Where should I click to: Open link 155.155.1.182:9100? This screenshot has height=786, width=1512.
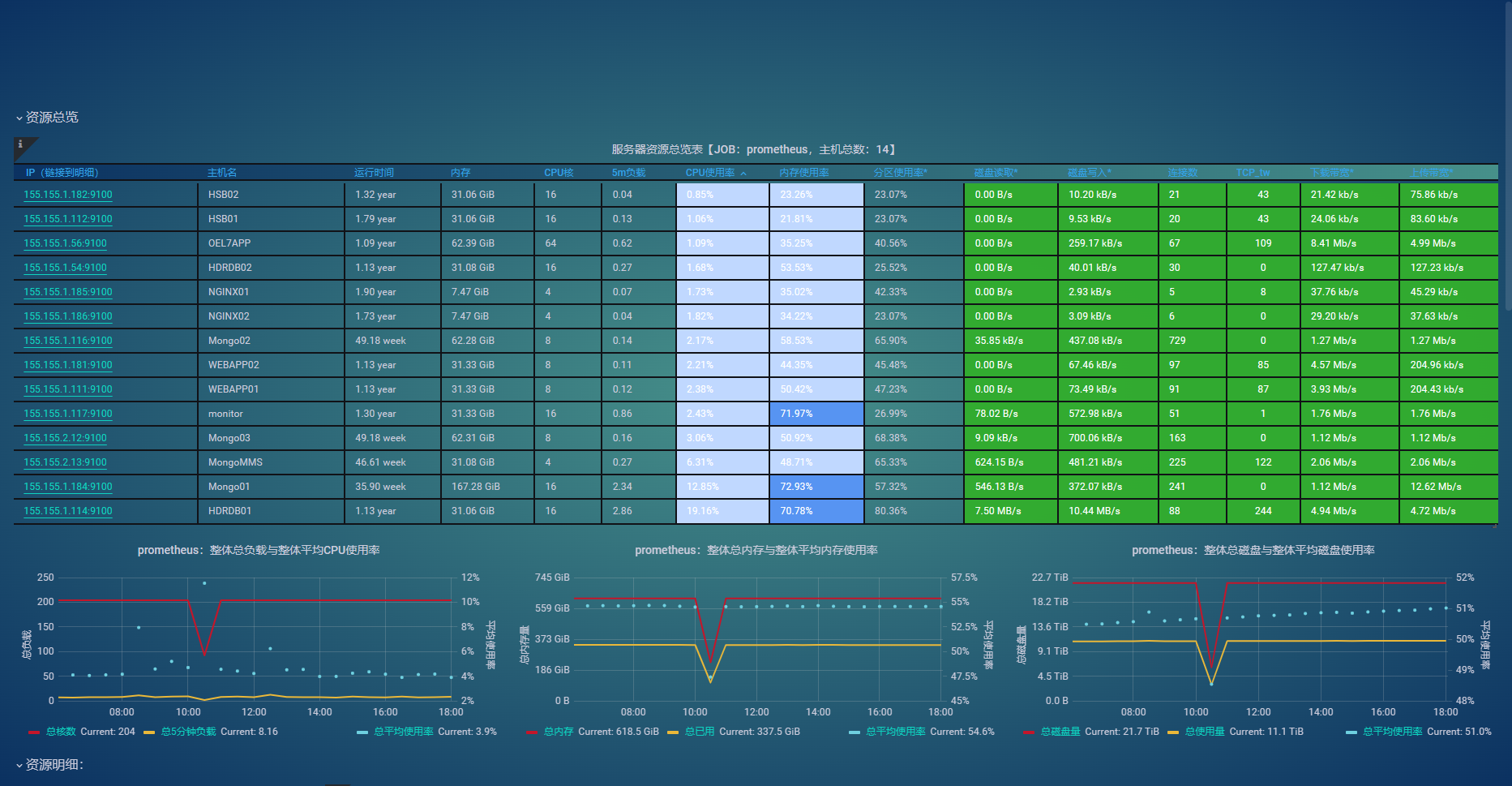[68, 195]
